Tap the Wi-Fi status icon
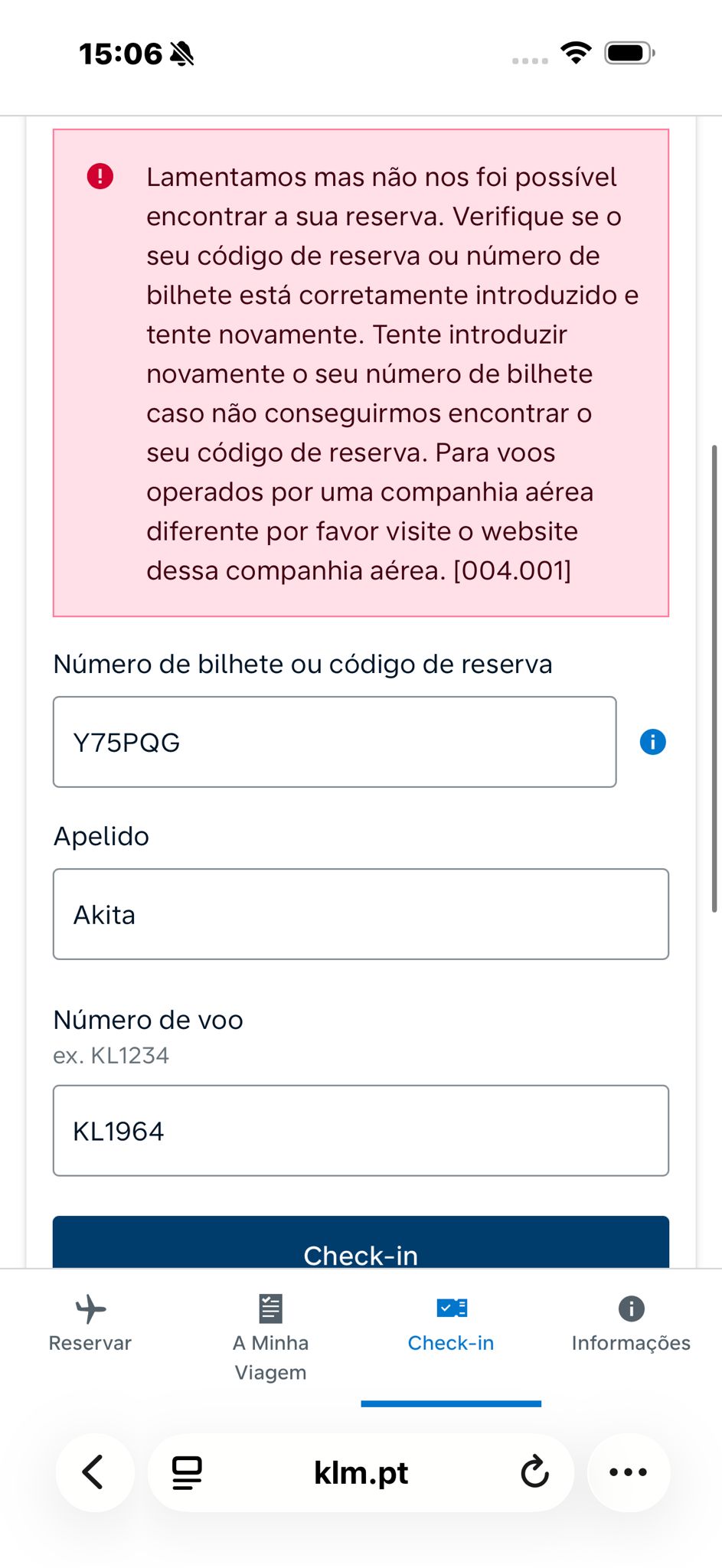The image size is (722, 1568). [x=576, y=53]
